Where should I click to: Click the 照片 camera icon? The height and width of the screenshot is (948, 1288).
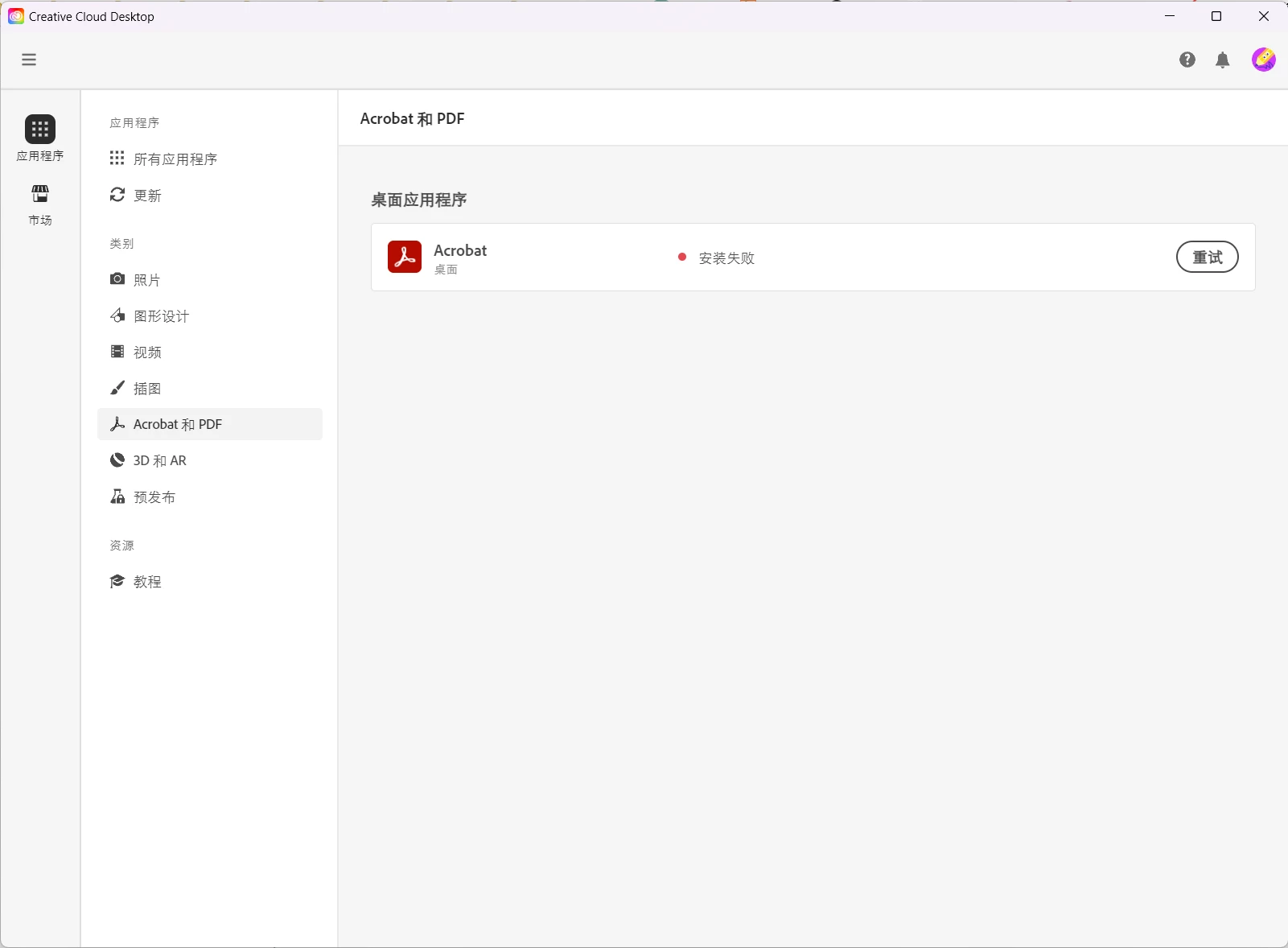point(117,279)
